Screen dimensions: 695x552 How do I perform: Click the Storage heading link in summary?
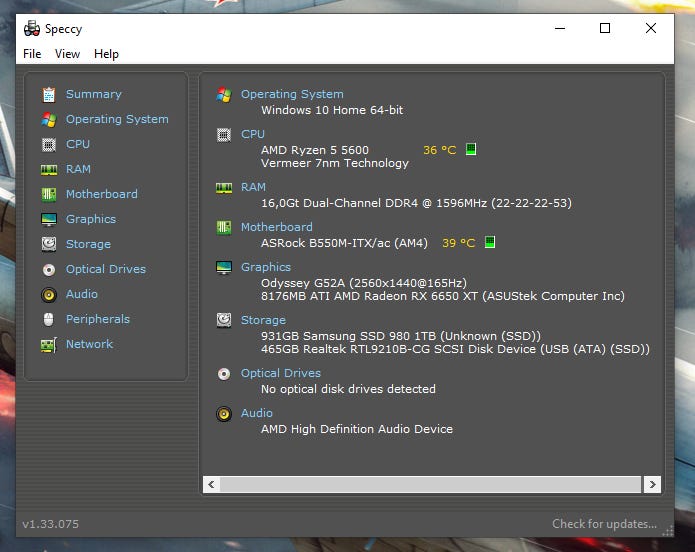click(x=263, y=320)
